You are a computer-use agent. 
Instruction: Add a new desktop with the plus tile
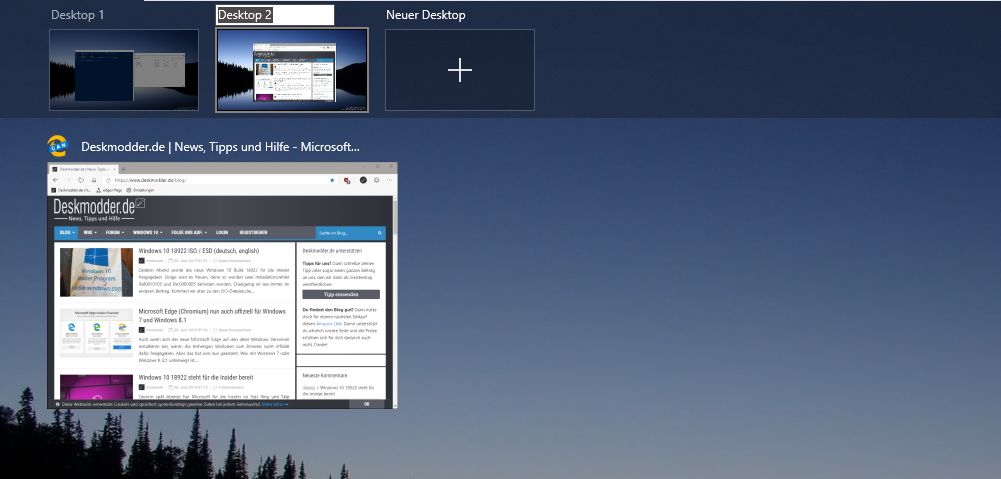click(x=460, y=70)
